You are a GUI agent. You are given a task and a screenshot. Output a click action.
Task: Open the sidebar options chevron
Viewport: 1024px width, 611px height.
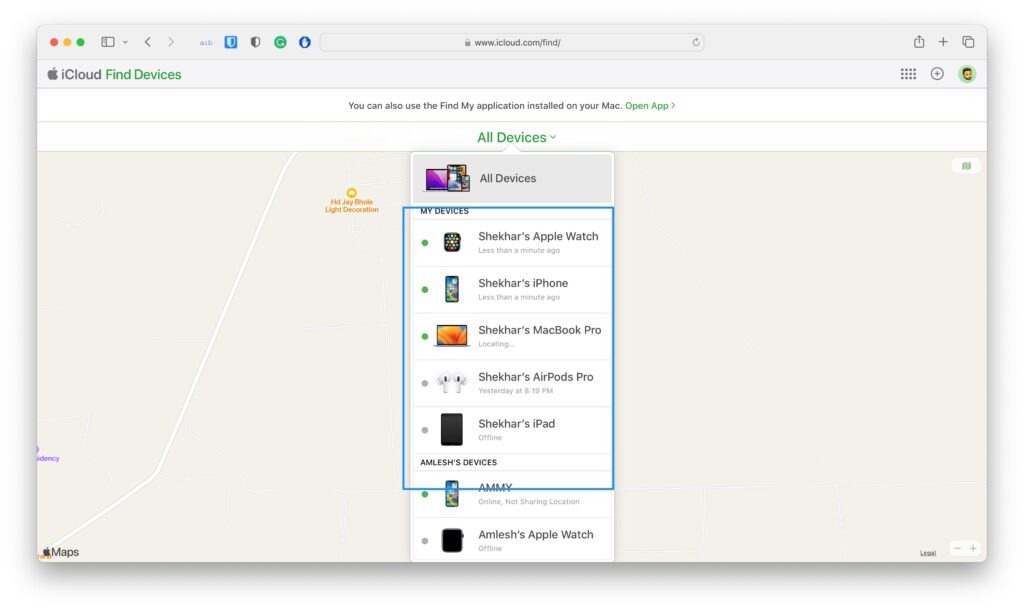(x=125, y=42)
